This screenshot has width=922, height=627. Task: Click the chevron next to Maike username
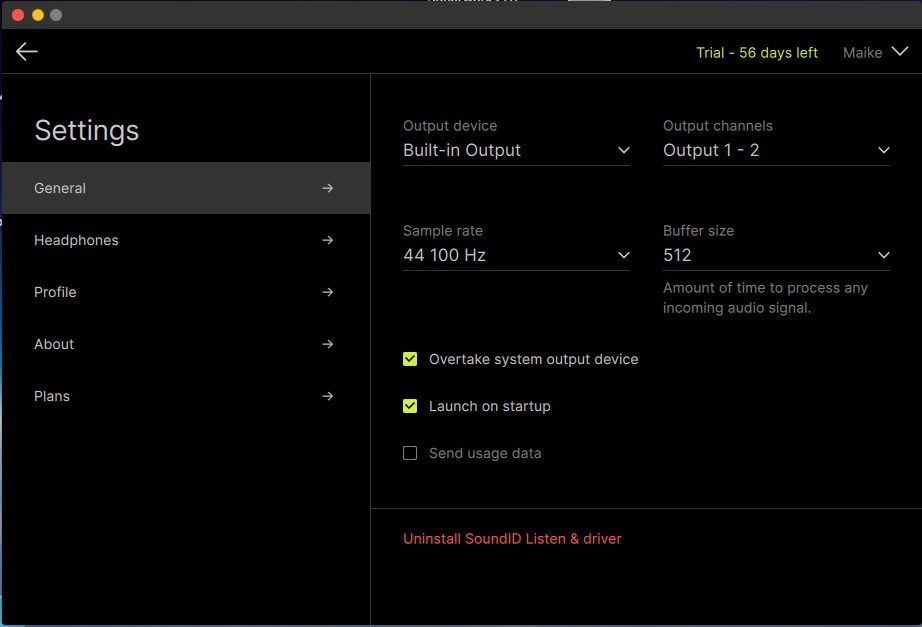[899, 52]
